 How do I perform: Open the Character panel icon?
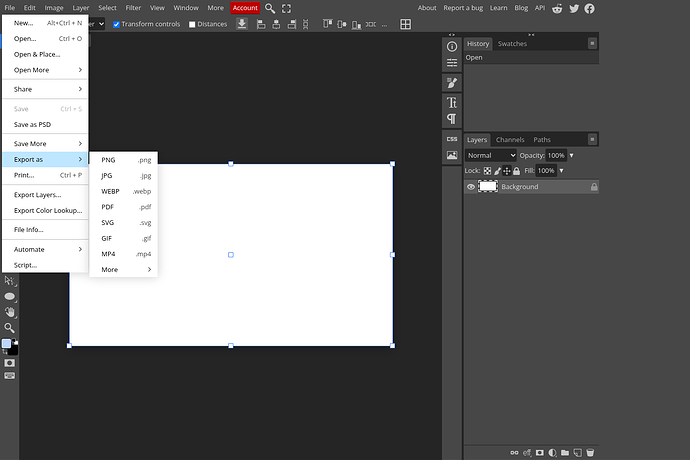coord(452,102)
